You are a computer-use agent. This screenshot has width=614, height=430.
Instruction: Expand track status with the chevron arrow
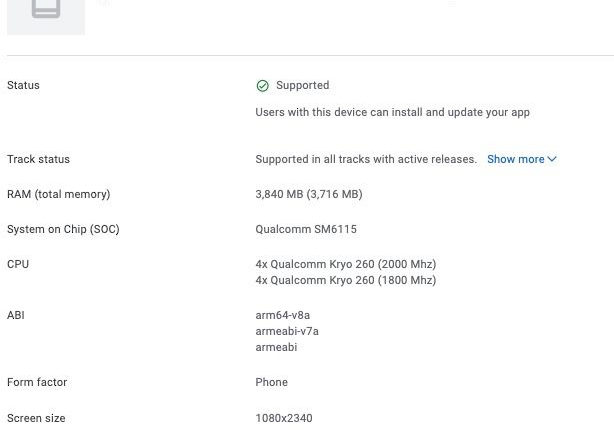click(x=552, y=159)
